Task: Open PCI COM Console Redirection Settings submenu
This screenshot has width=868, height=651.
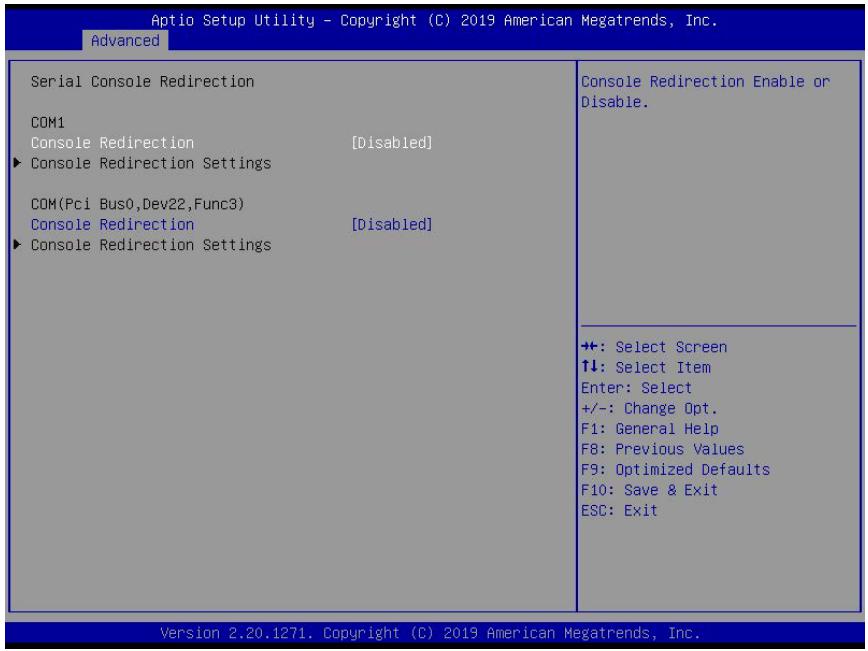Action: (x=151, y=245)
